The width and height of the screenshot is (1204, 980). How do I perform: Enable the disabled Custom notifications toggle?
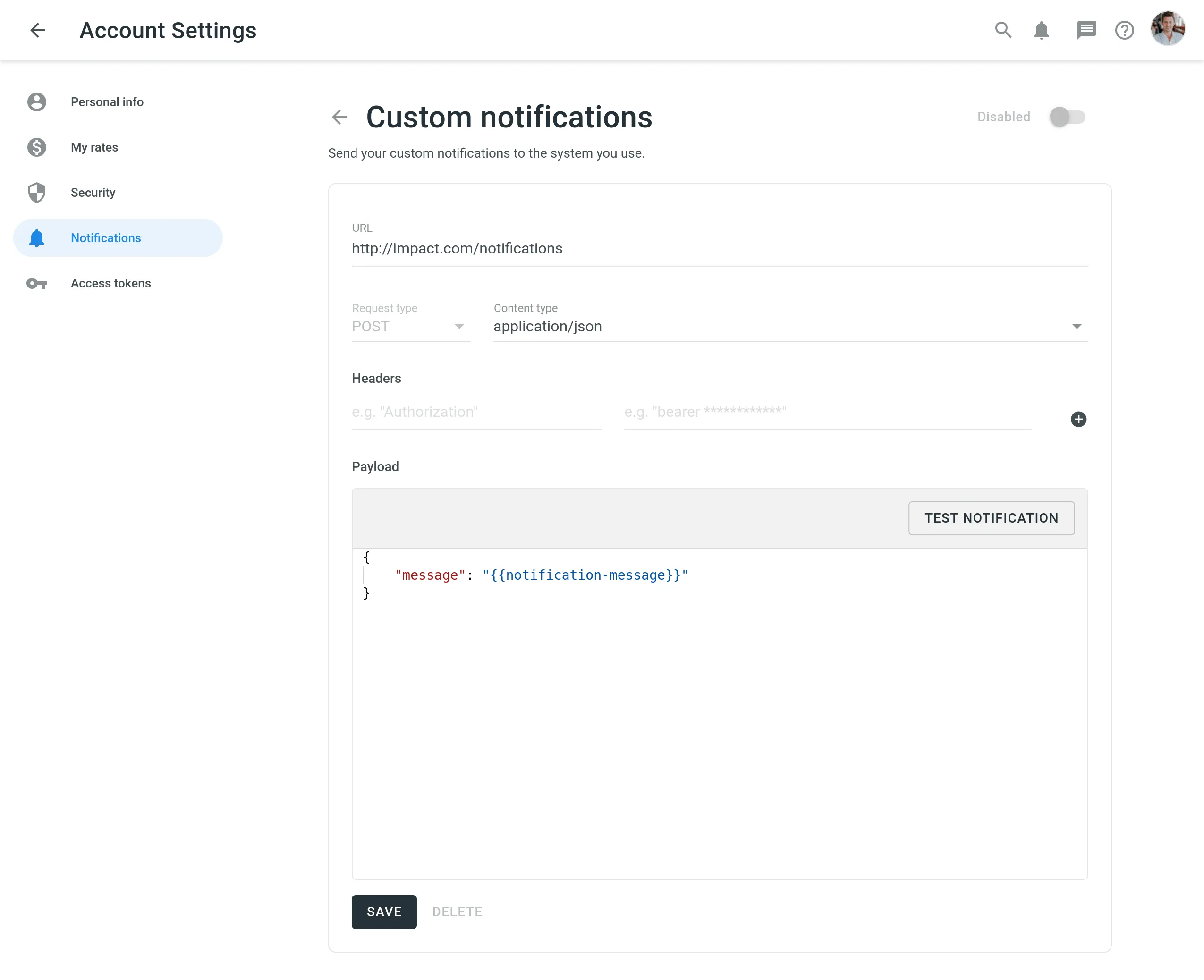[1068, 117]
